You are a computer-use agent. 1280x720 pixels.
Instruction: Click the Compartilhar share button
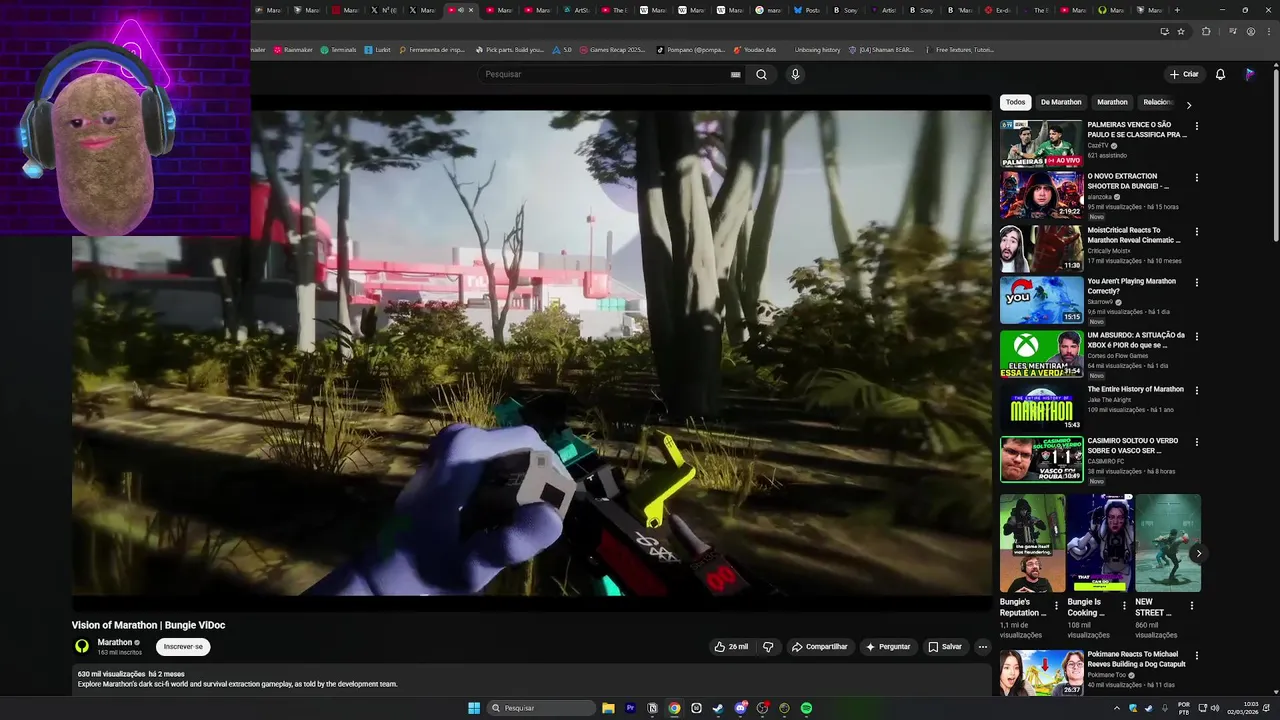point(820,647)
